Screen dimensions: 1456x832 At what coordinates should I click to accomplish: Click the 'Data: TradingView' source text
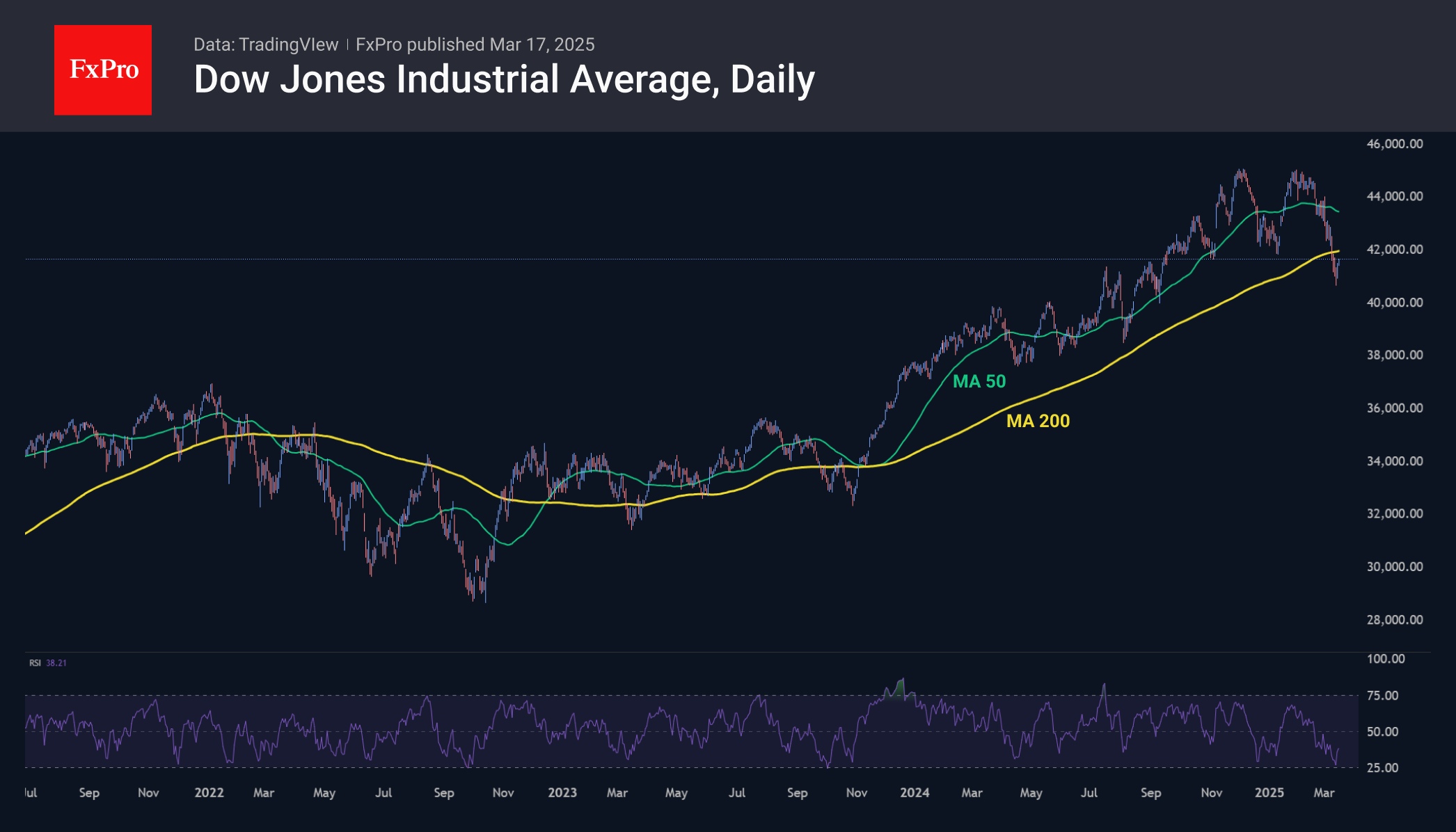click(266, 45)
